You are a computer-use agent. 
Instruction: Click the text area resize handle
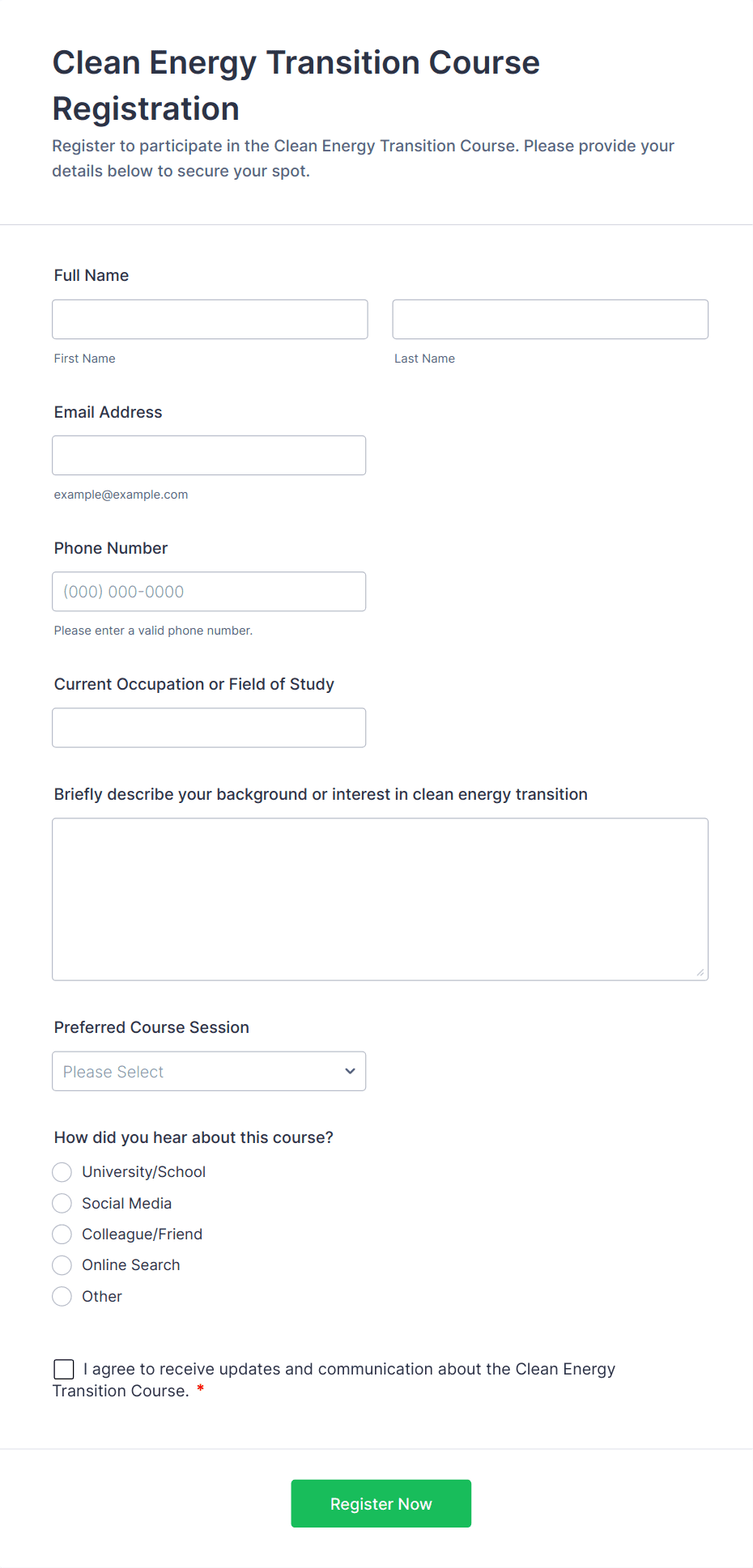click(700, 972)
